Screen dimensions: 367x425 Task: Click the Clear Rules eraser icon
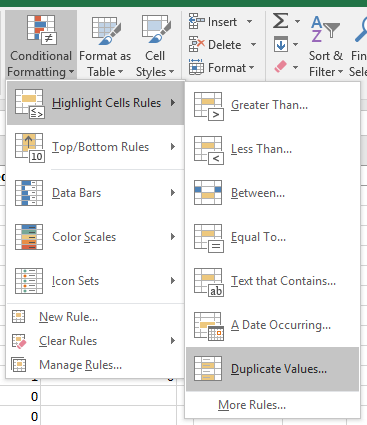pyautogui.click(x=19, y=341)
